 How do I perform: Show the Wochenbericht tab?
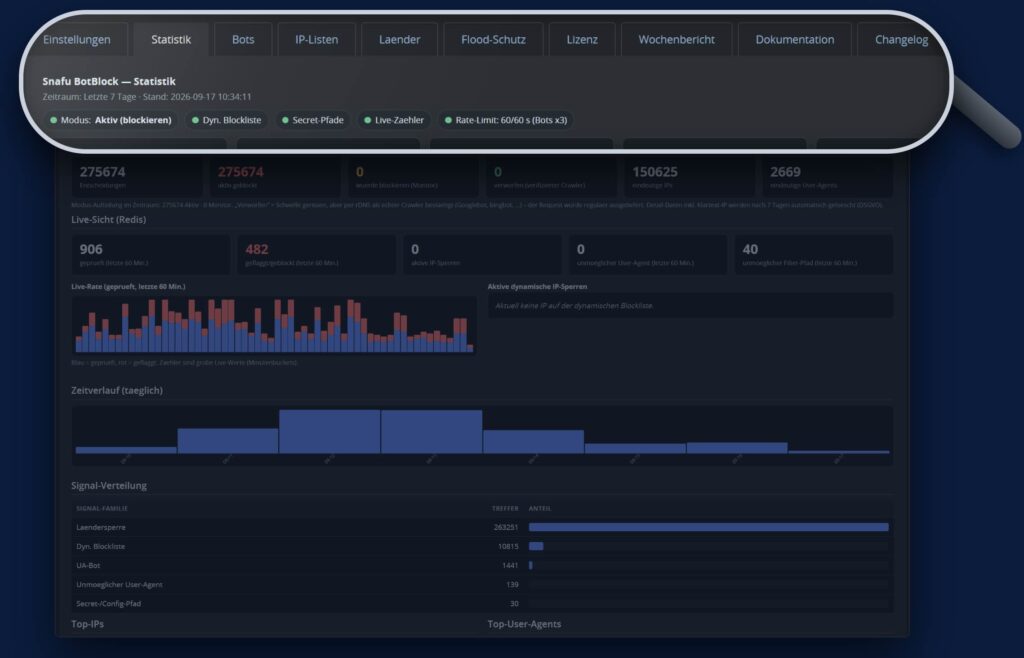pyautogui.click(x=677, y=40)
